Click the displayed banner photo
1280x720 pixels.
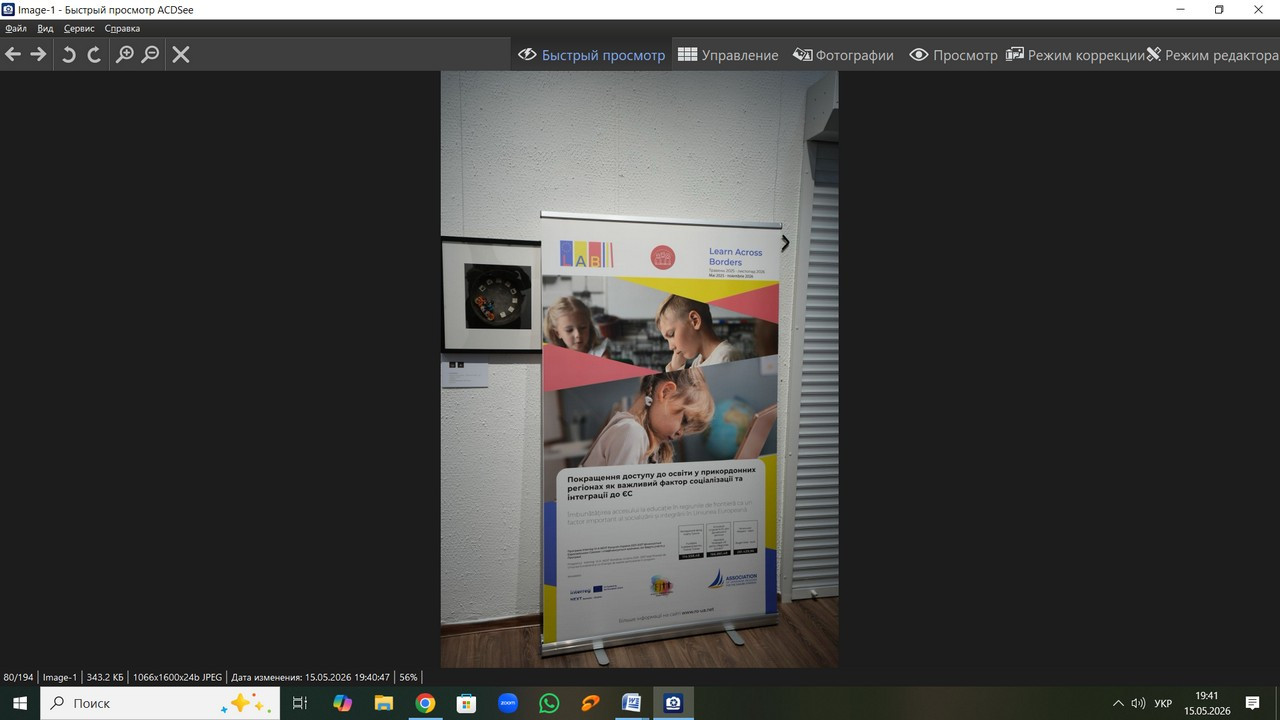click(640, 369)
